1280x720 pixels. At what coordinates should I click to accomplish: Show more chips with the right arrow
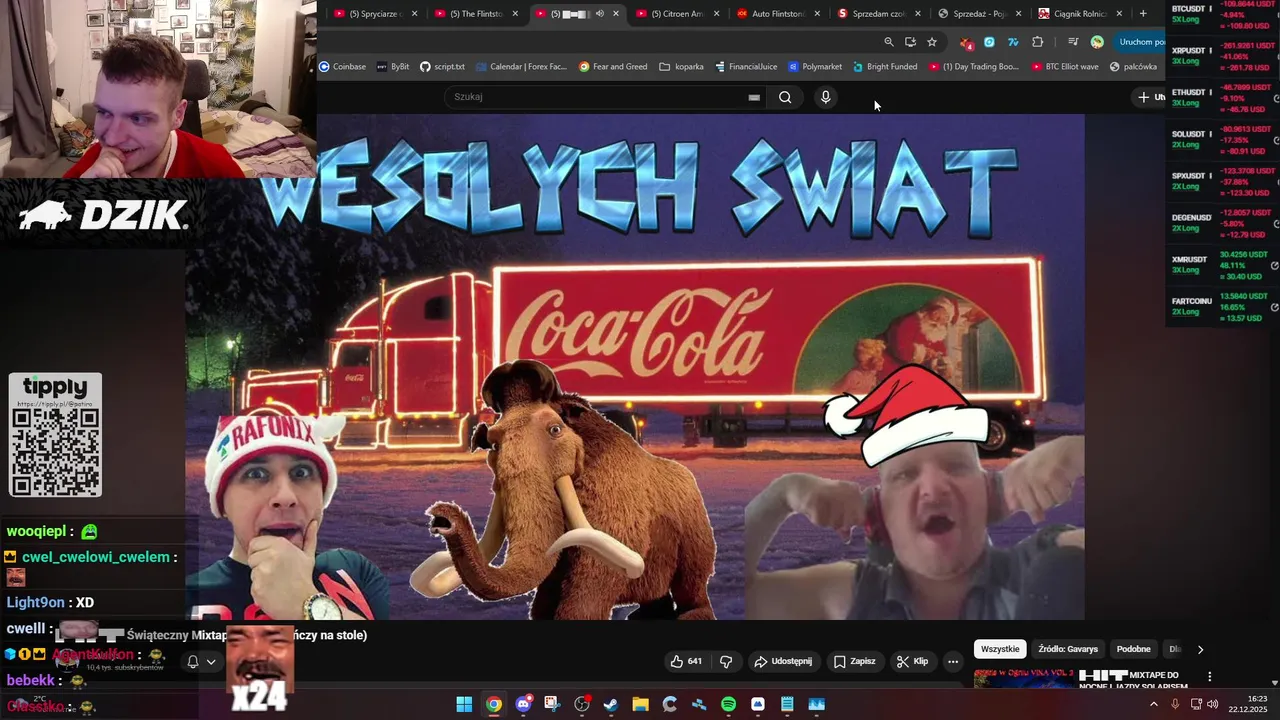point(1200,649)
